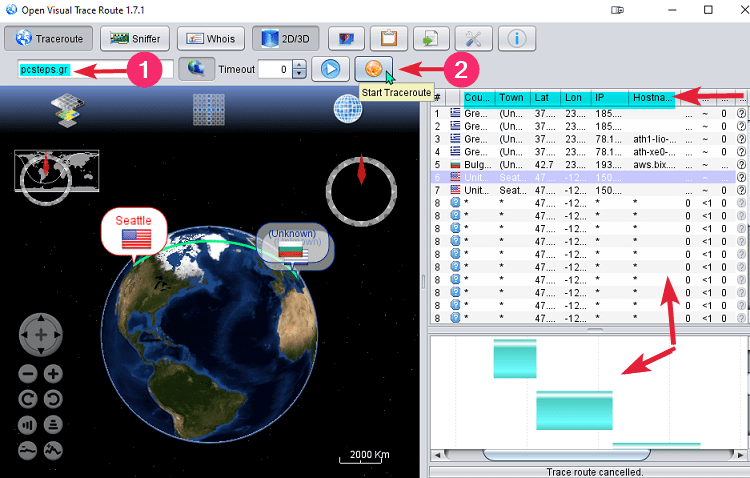
Task: Toggle the 2D/3D map view button
Action: [286, 39]
